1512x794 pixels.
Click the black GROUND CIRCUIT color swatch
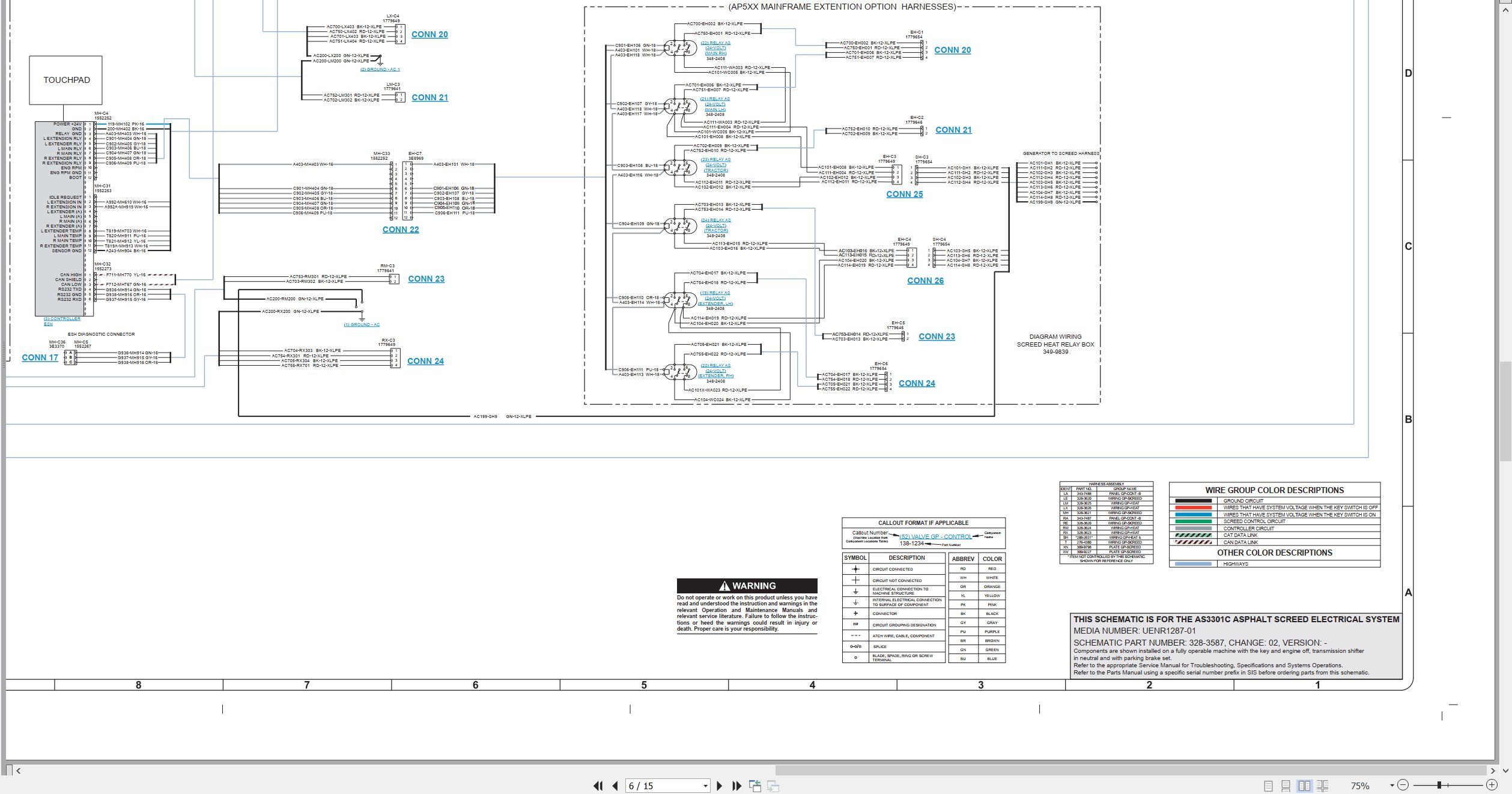(x=1193, y=501)
